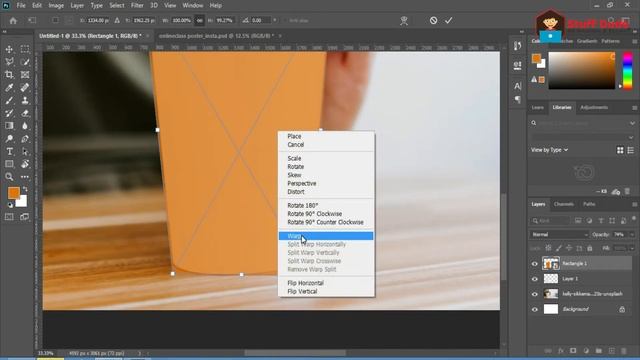Select the Eyedropper tool
This screenshot has width=640, height=360.
[9, 87]
